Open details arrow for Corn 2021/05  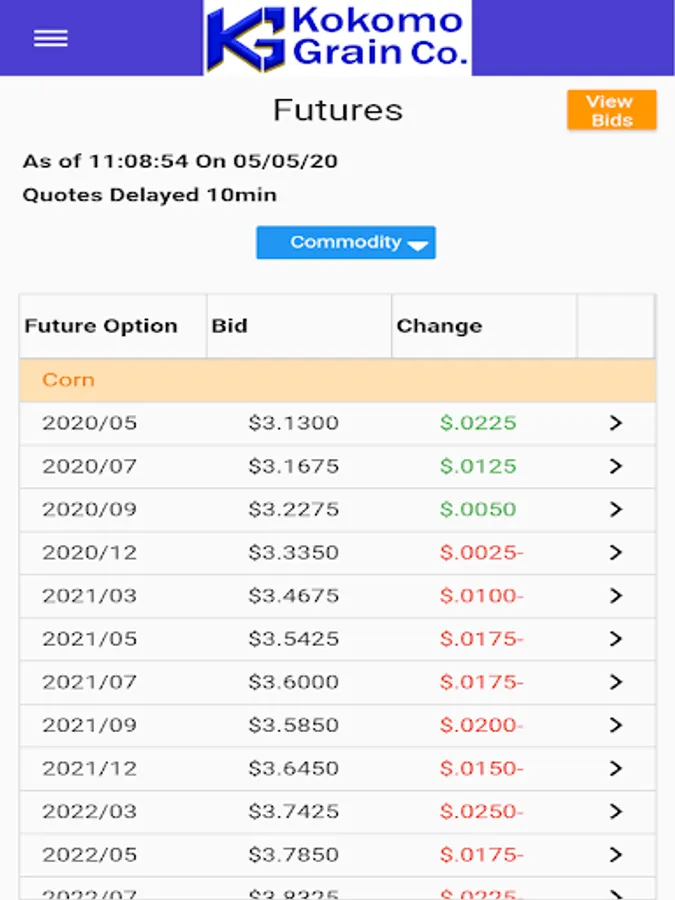(x=616, y=639)
